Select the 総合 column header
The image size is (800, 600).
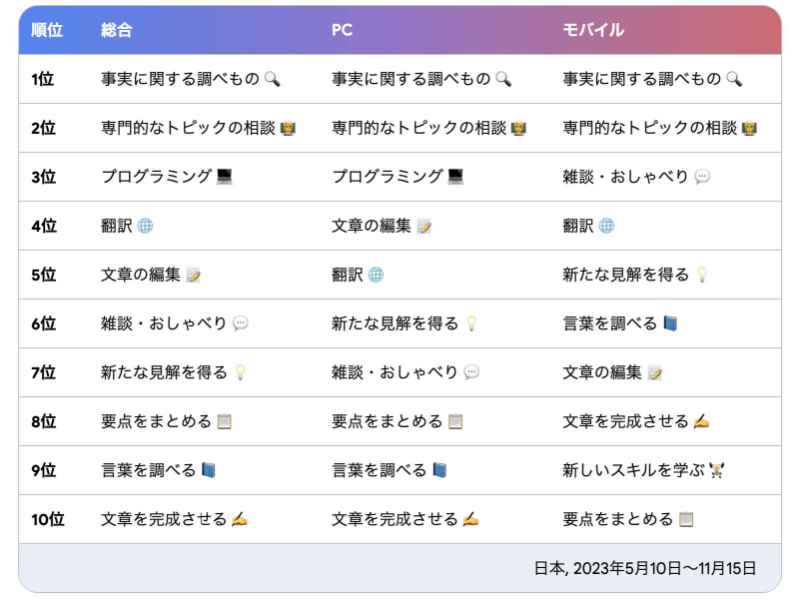tap(116, 30)
